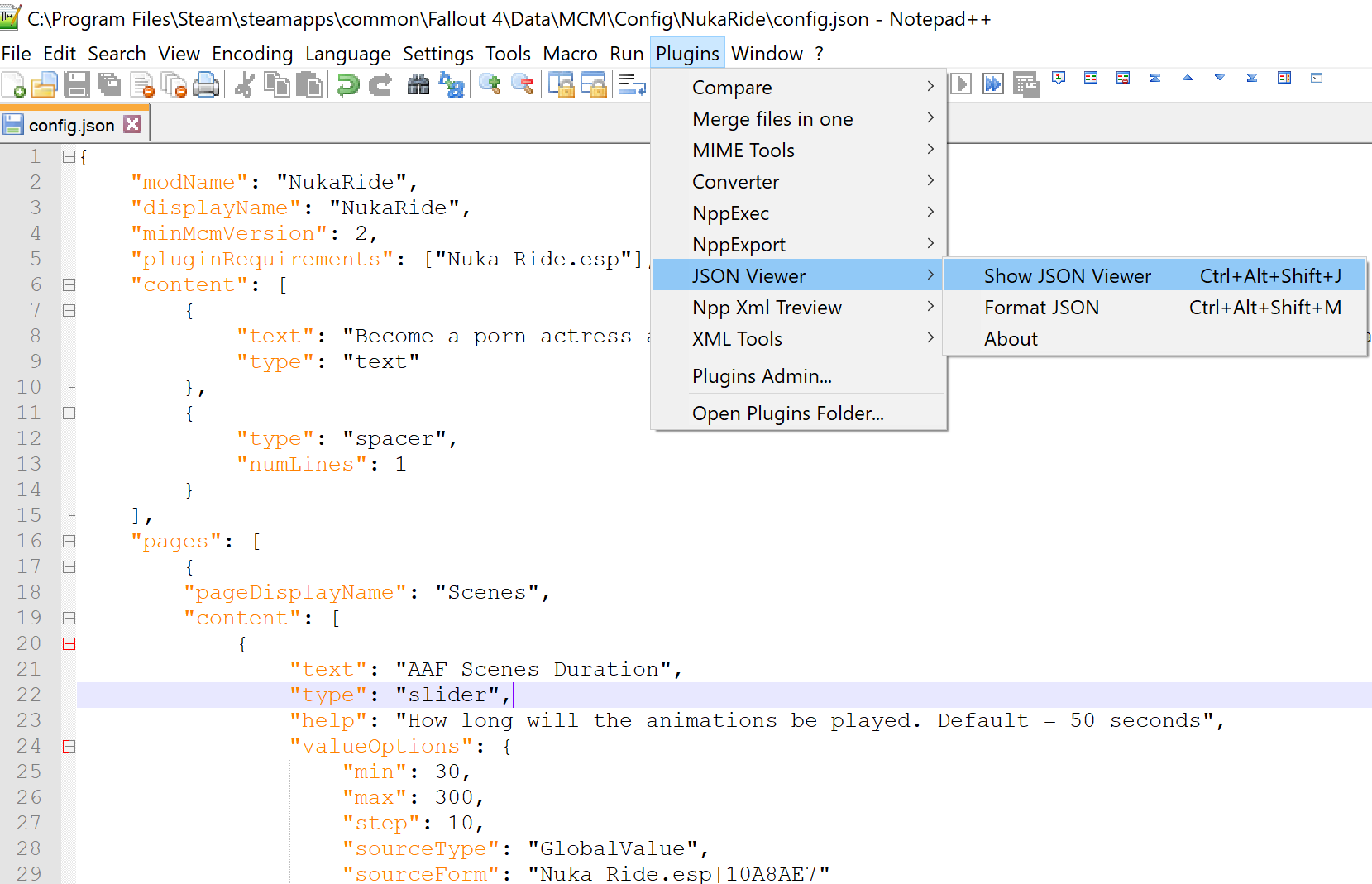This screenshot has width=1372, height=884.
Task: Jump to next difference using down arrow icon
Action: pyautogui.click(x=1219, y=78)
